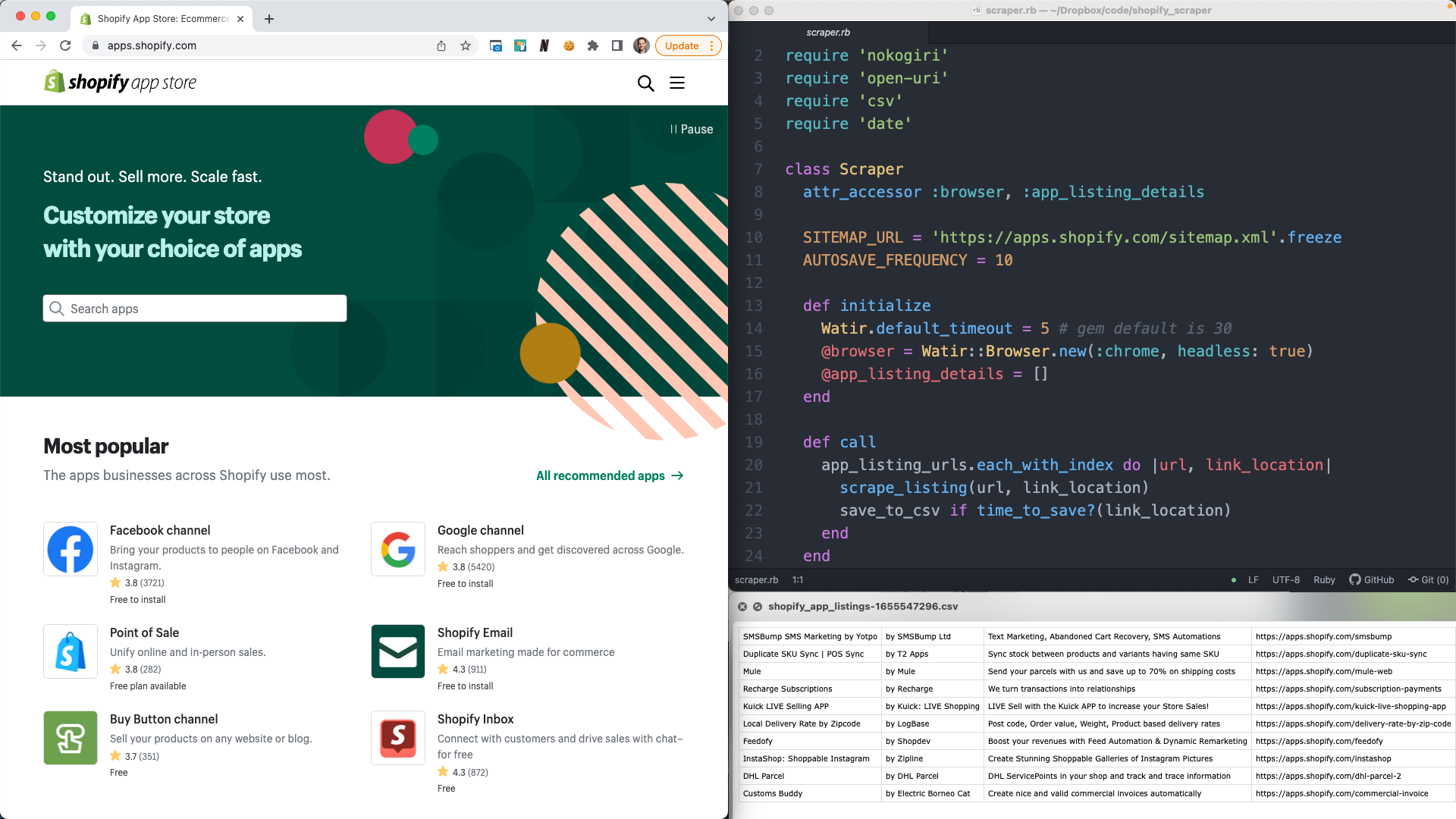Open the LF line ending selector
This screenshot has width=1456, height=819.
coord(1254,580)
